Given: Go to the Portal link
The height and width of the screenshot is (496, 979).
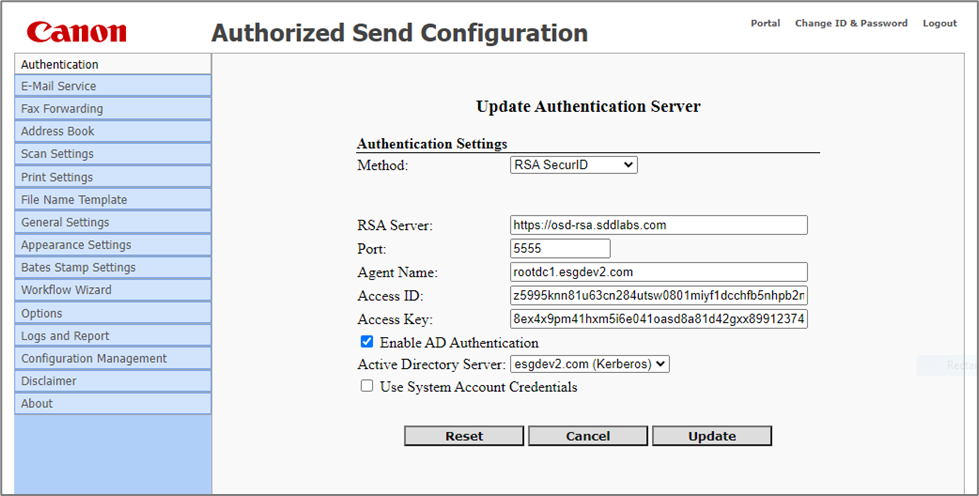Looking at the screenshot, I should click(x=765, y=23).
